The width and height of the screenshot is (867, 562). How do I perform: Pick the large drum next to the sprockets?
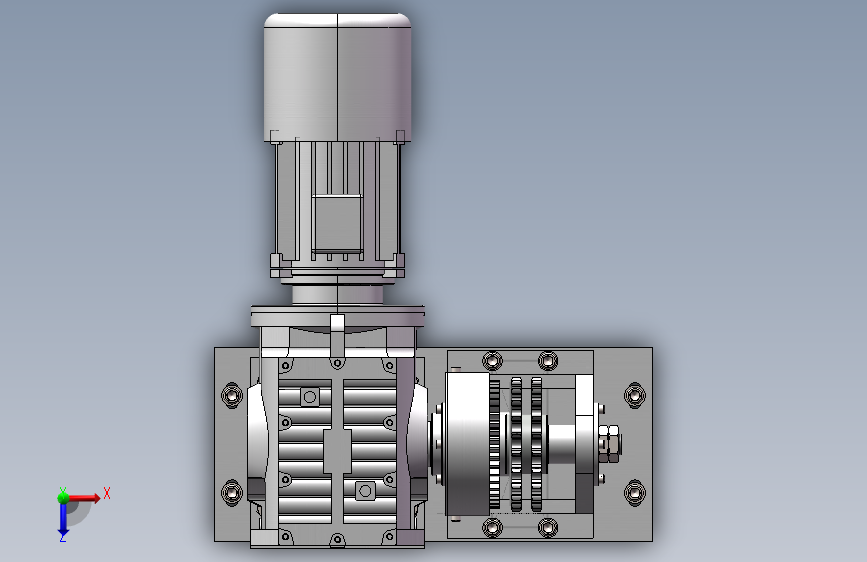click(467, 444)
